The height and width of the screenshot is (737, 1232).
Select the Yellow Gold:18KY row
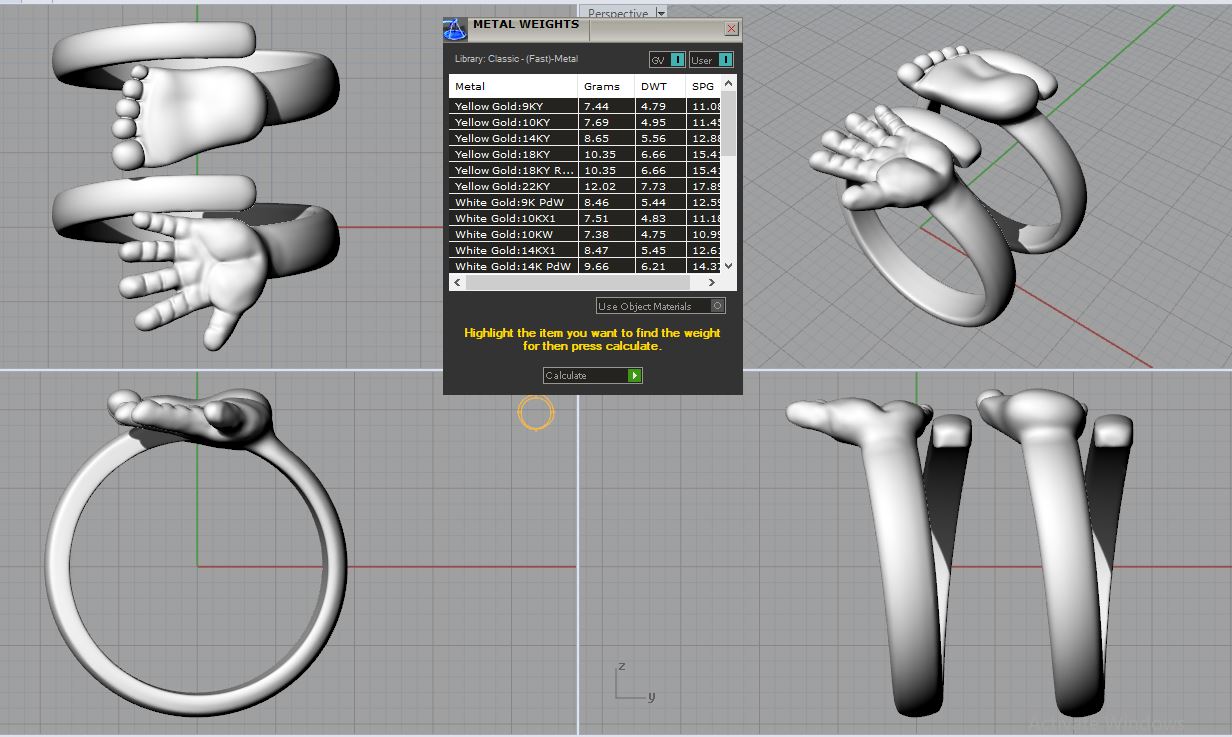click(x=502, y=154)
